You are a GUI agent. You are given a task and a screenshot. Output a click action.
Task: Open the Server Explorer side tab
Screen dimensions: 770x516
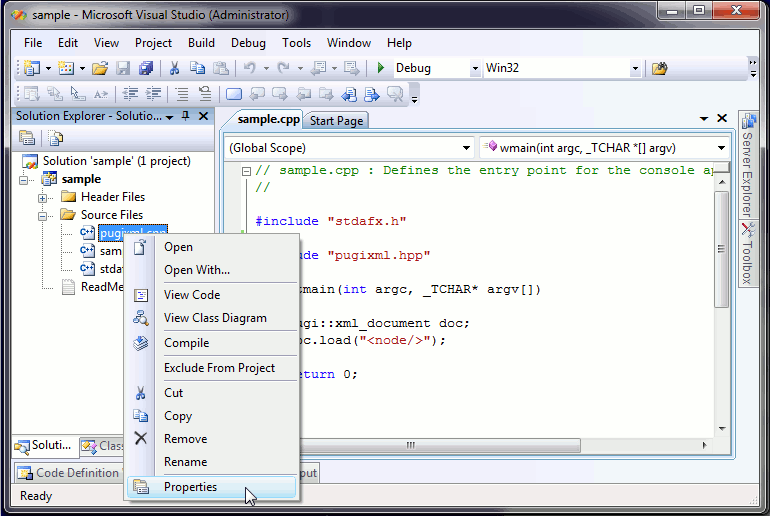pyautogui.click(x=746, y=165)
